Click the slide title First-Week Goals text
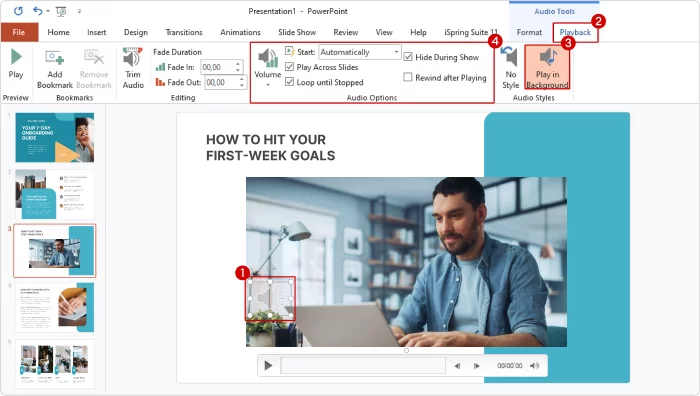700x396 pixels. point(270,147)
